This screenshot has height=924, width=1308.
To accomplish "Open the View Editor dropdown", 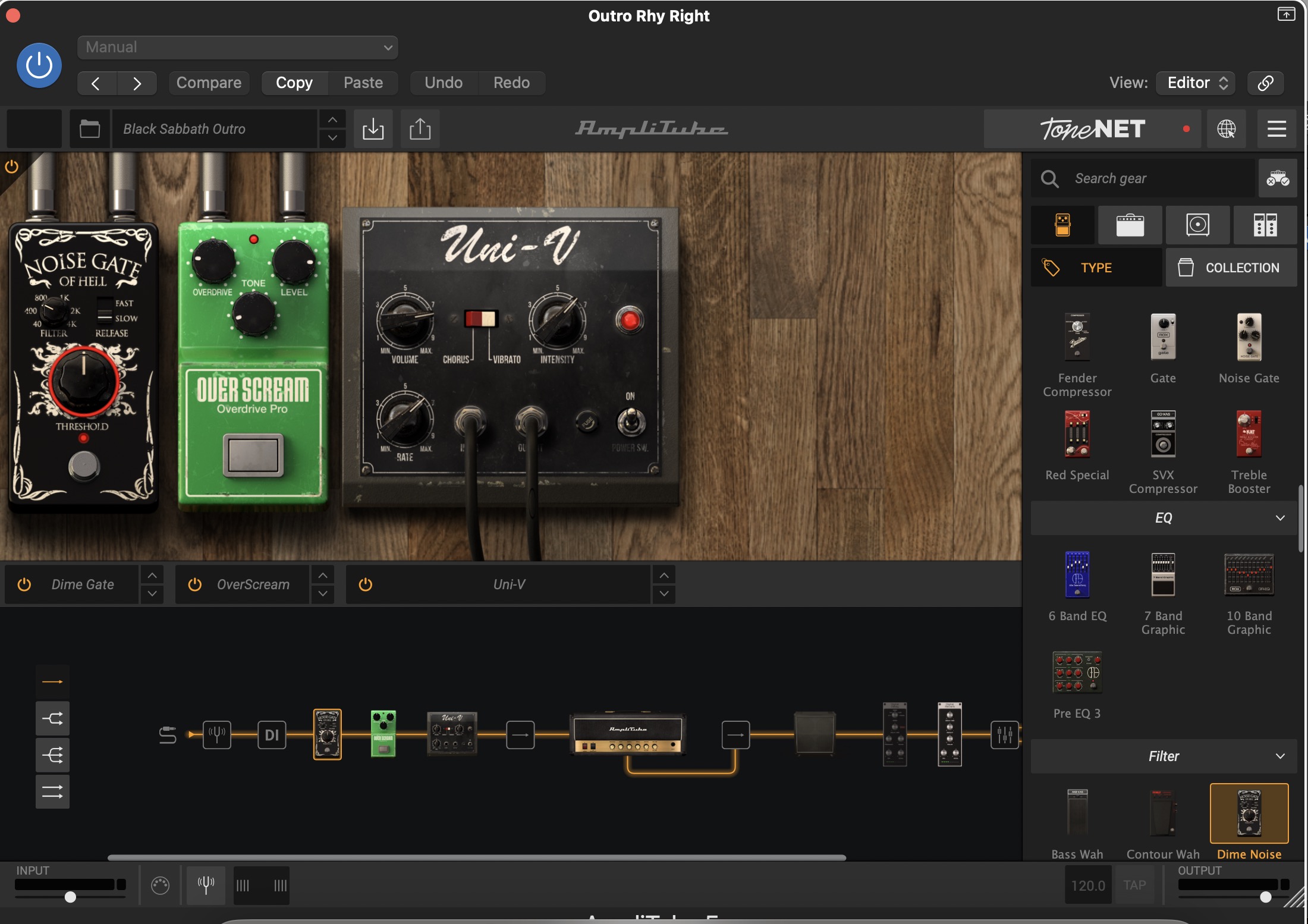I will coord(1196,83).
